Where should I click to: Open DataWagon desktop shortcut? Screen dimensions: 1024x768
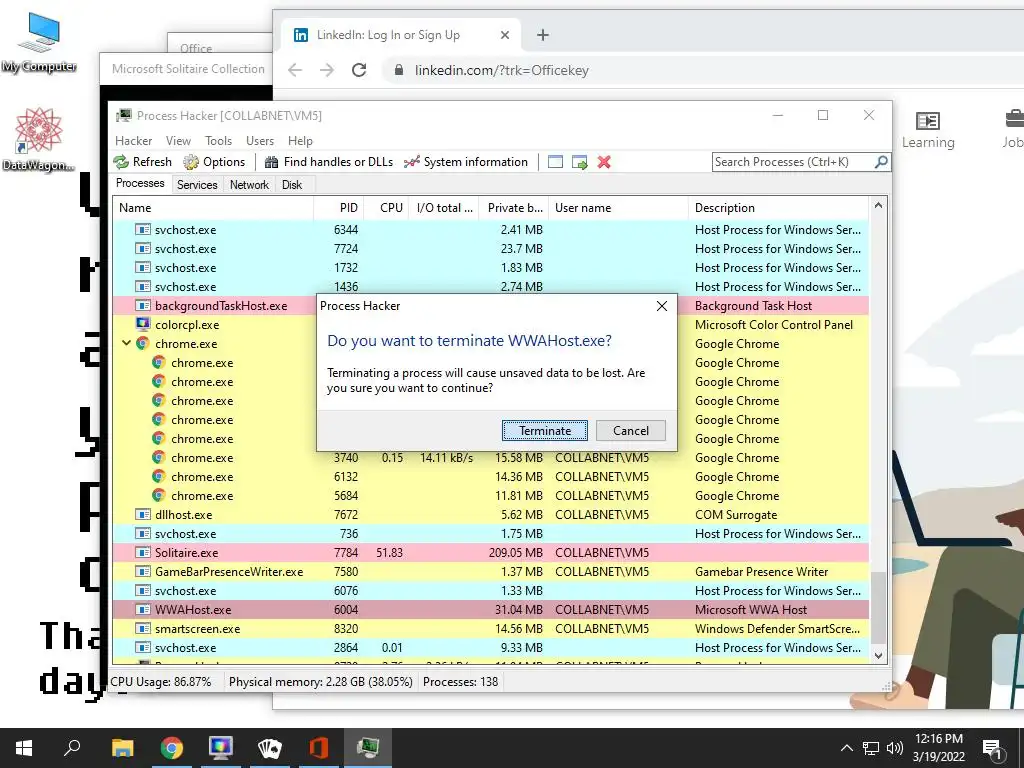pos(39,140)
